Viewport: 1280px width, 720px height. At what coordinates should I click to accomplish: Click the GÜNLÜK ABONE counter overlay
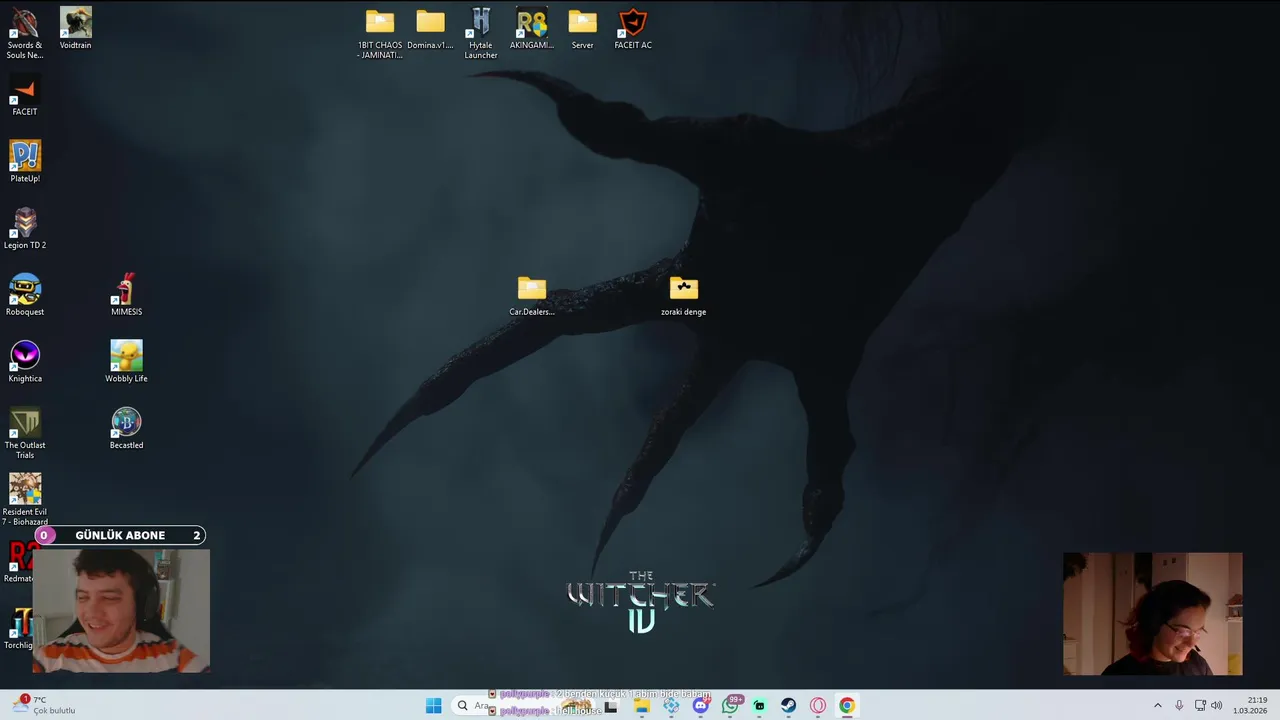[x=120, y=535]
